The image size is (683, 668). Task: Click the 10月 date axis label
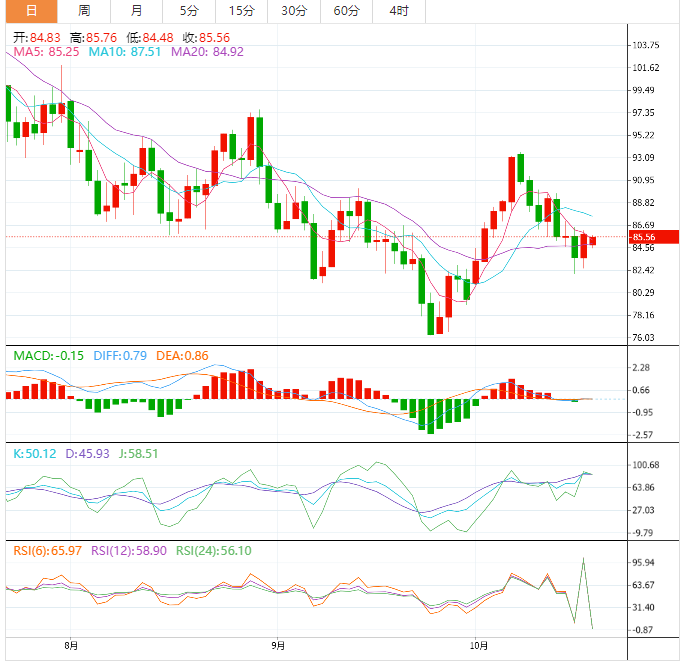click(x=478, y=645)
